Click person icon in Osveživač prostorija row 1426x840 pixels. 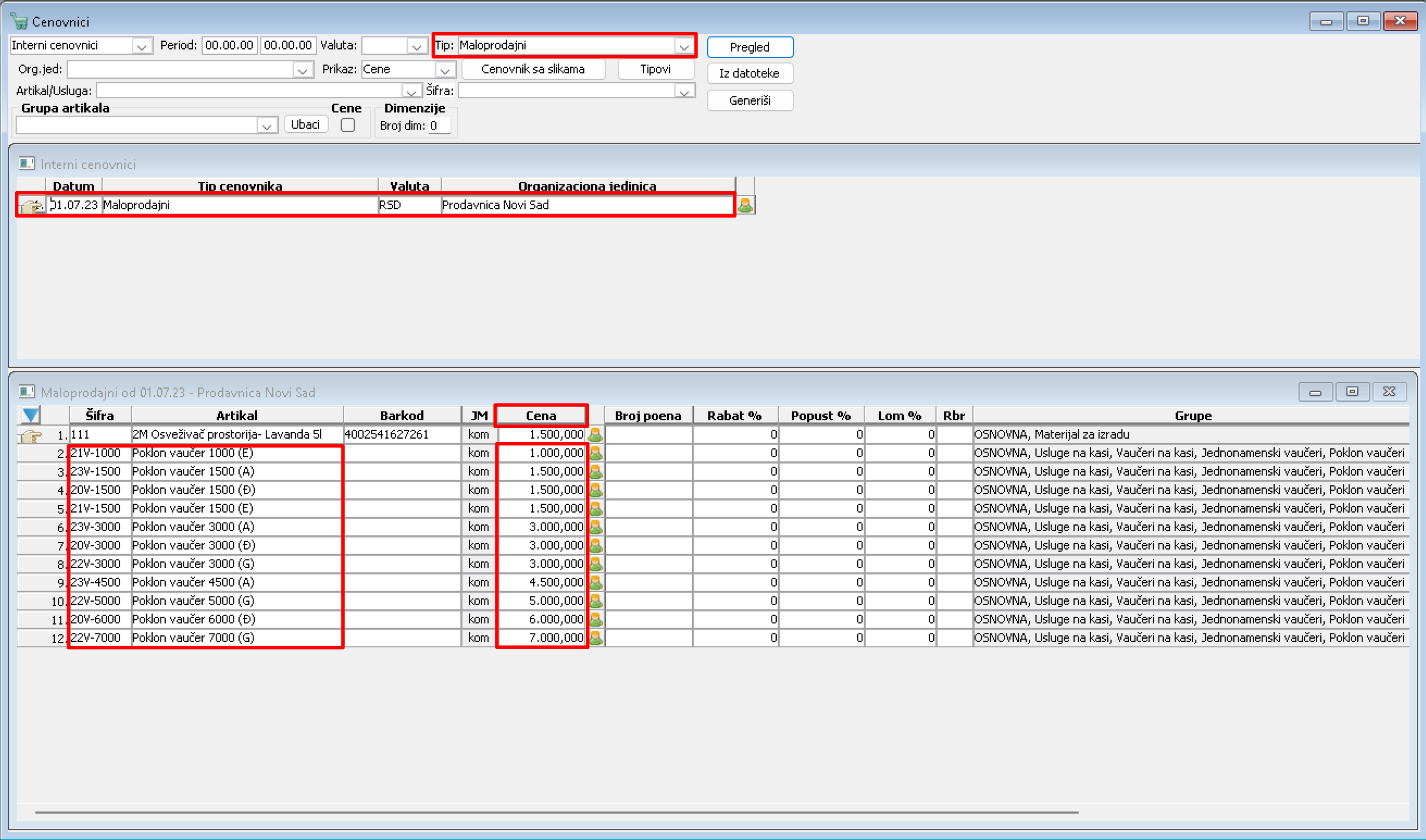595,435
